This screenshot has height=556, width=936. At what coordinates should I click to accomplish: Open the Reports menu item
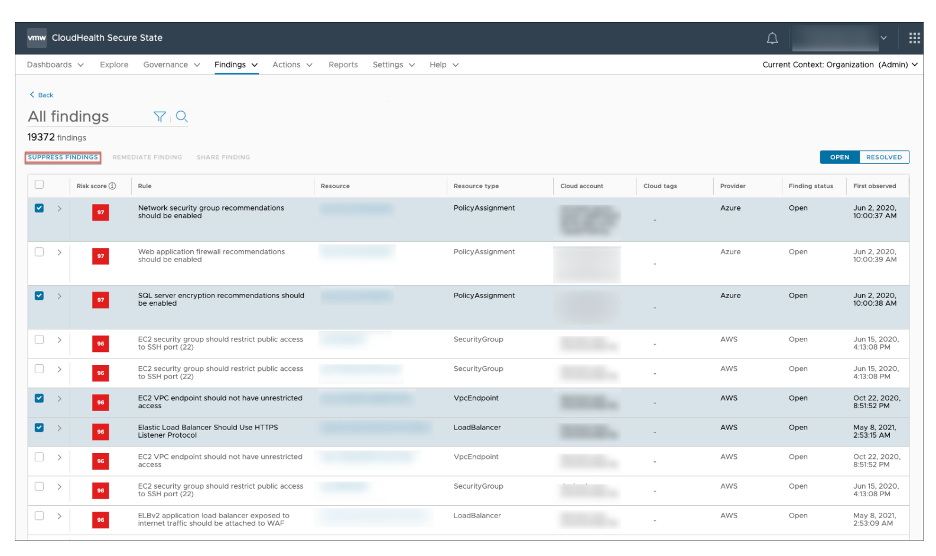(x=343, y=65)
